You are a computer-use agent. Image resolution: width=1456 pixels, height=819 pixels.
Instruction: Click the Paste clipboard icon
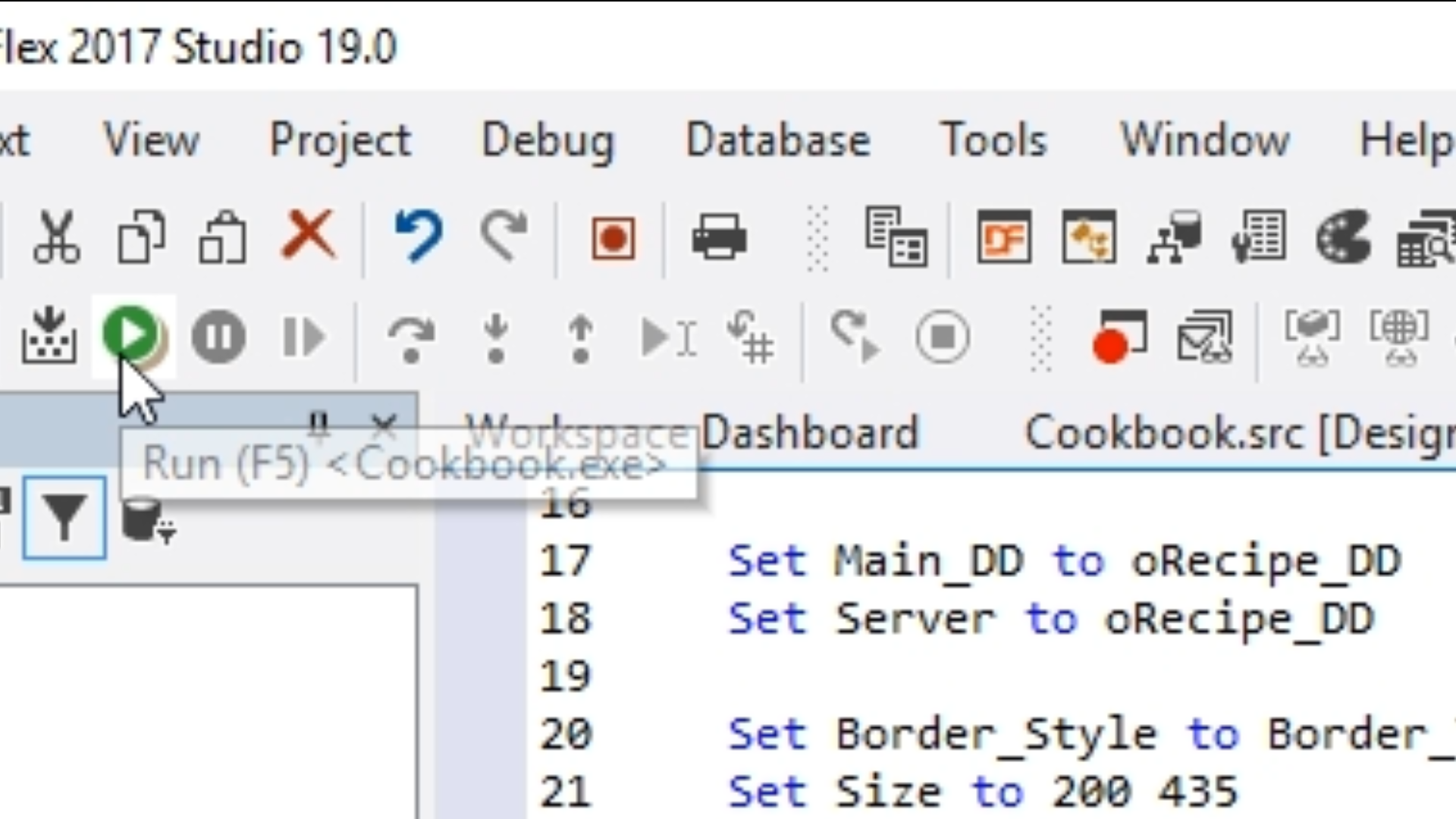tap(222, 237)
